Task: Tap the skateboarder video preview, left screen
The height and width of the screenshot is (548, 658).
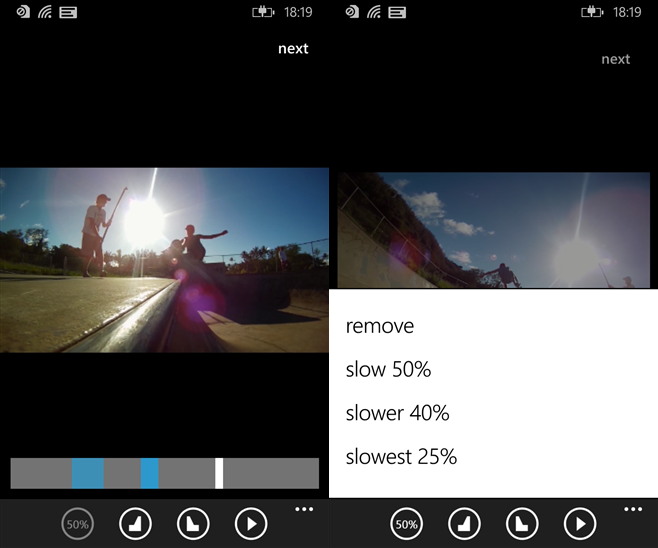Action: tap(164, 260)
